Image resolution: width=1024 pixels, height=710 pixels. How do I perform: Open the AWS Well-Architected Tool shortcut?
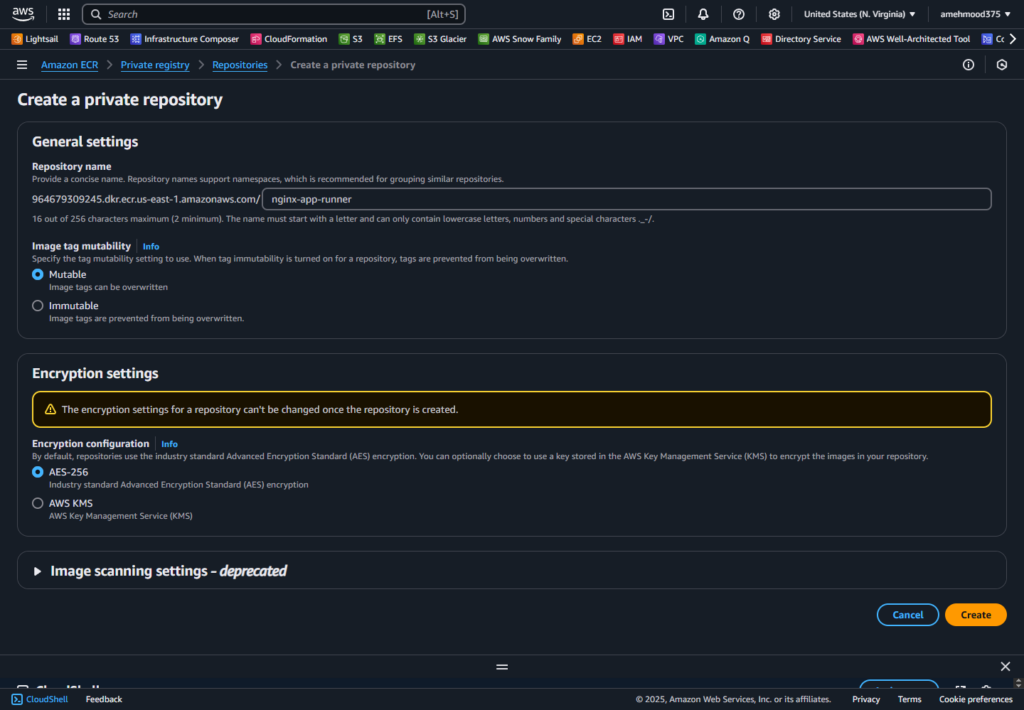coord(911,39)
